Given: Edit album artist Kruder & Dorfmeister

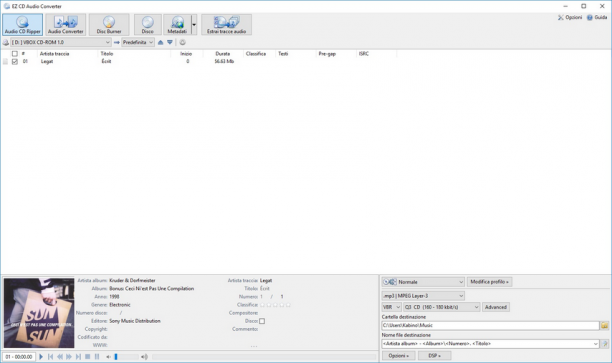Looking at the screenshot, I should pos(132,280).
